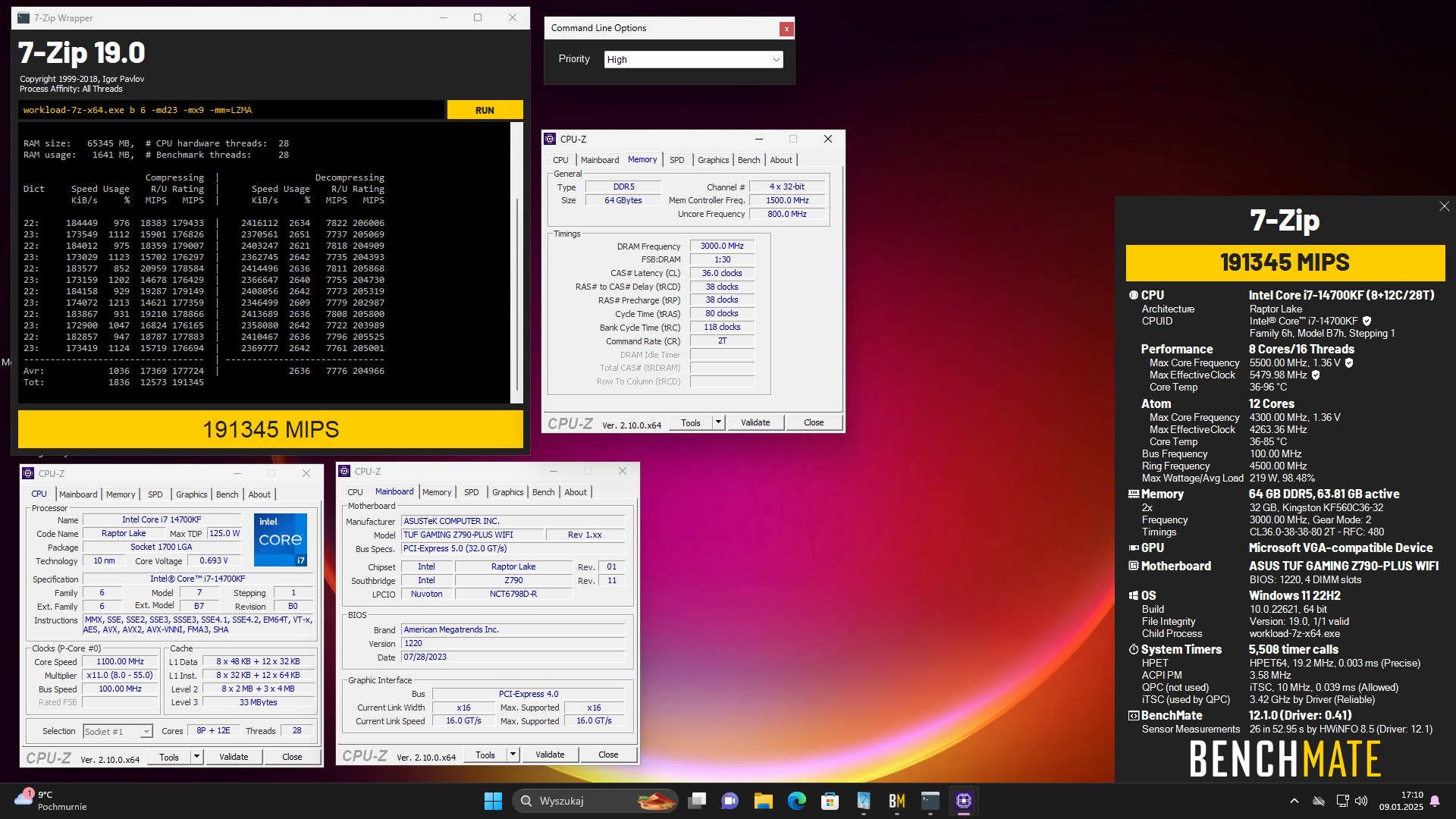Open Mainboard tab in Memory CPU-Z window

[599, 160]
